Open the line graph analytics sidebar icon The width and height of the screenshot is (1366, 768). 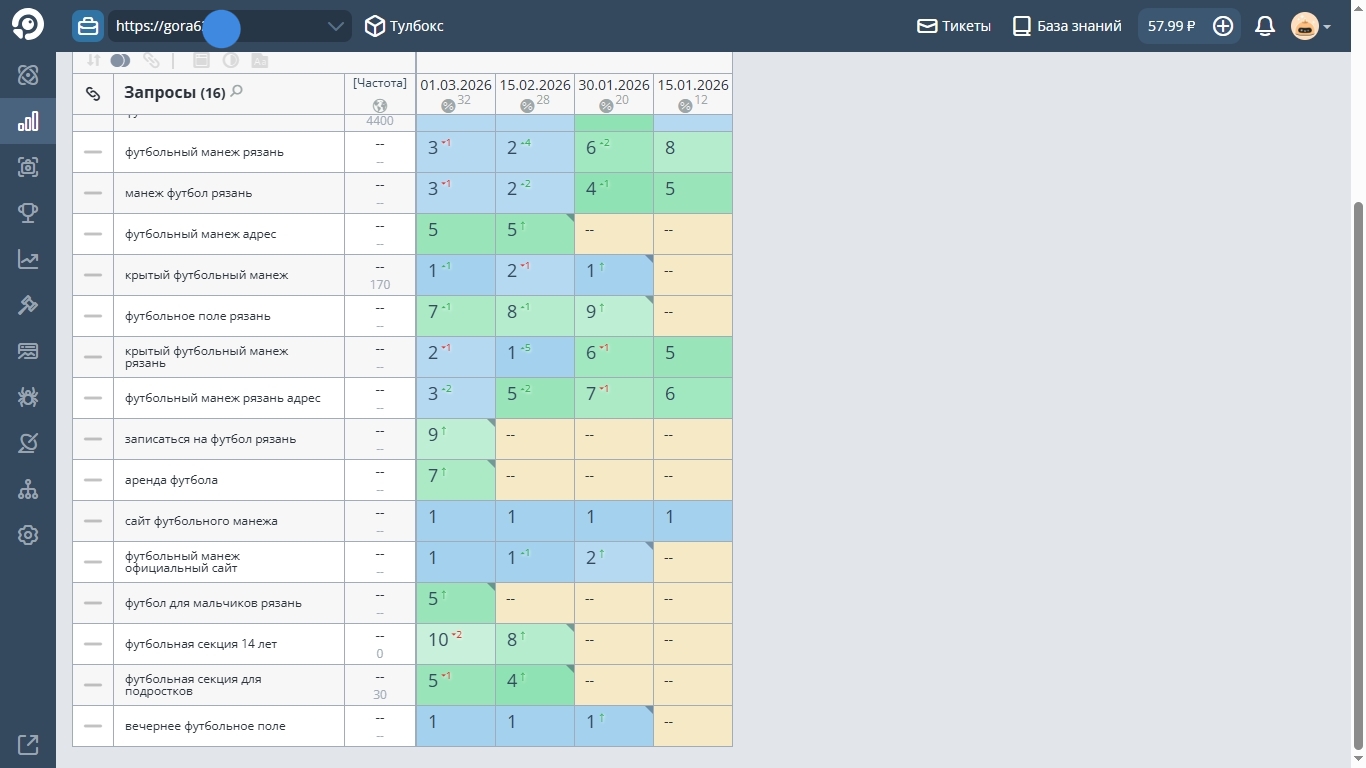coord(28,259)
